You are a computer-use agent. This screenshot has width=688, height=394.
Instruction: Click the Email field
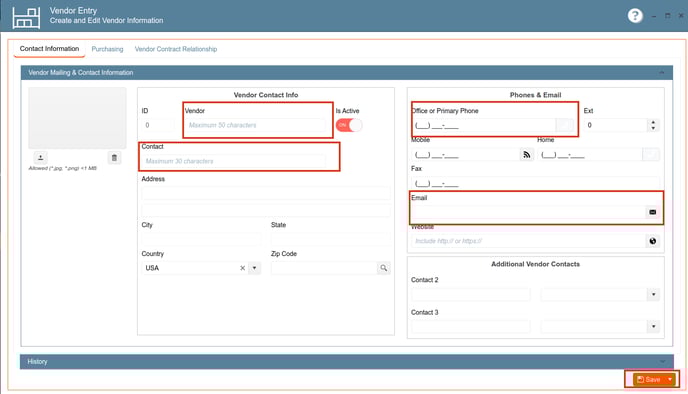click(528, 212)
